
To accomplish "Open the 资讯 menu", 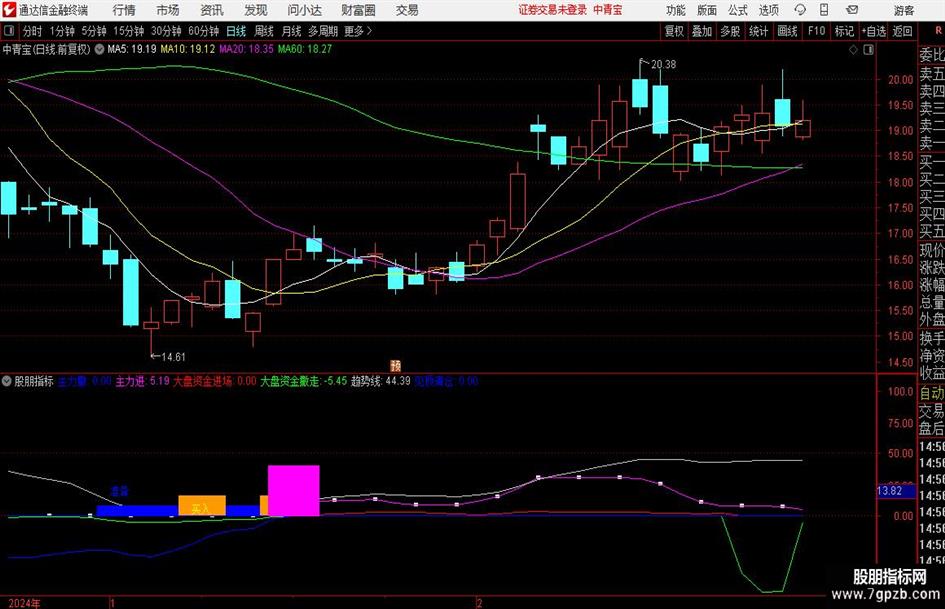I will (x=212, y=10).
